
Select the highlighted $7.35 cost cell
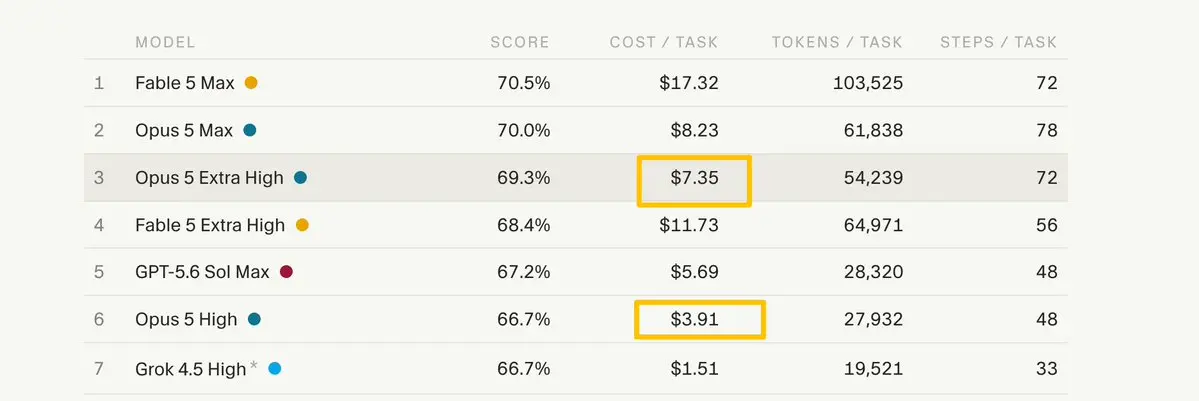[694, 181]
